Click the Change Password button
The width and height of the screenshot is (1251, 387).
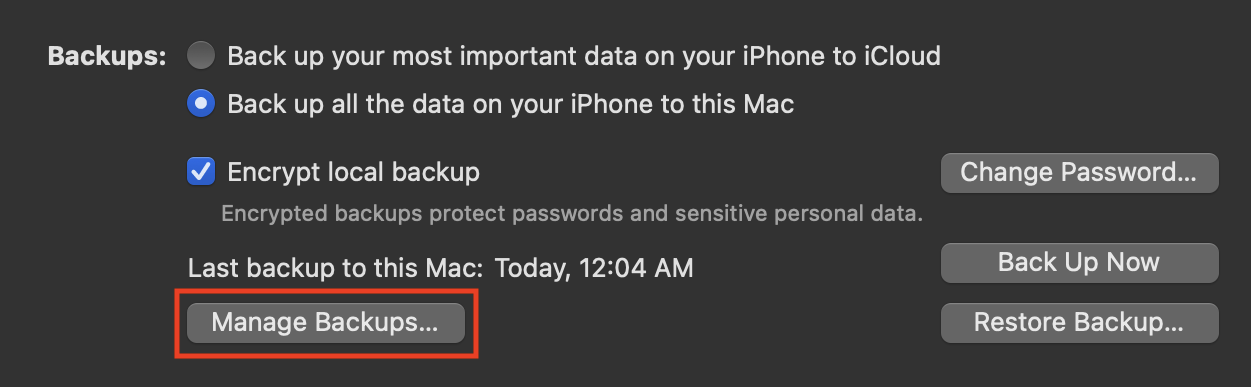coord(1079,172)
